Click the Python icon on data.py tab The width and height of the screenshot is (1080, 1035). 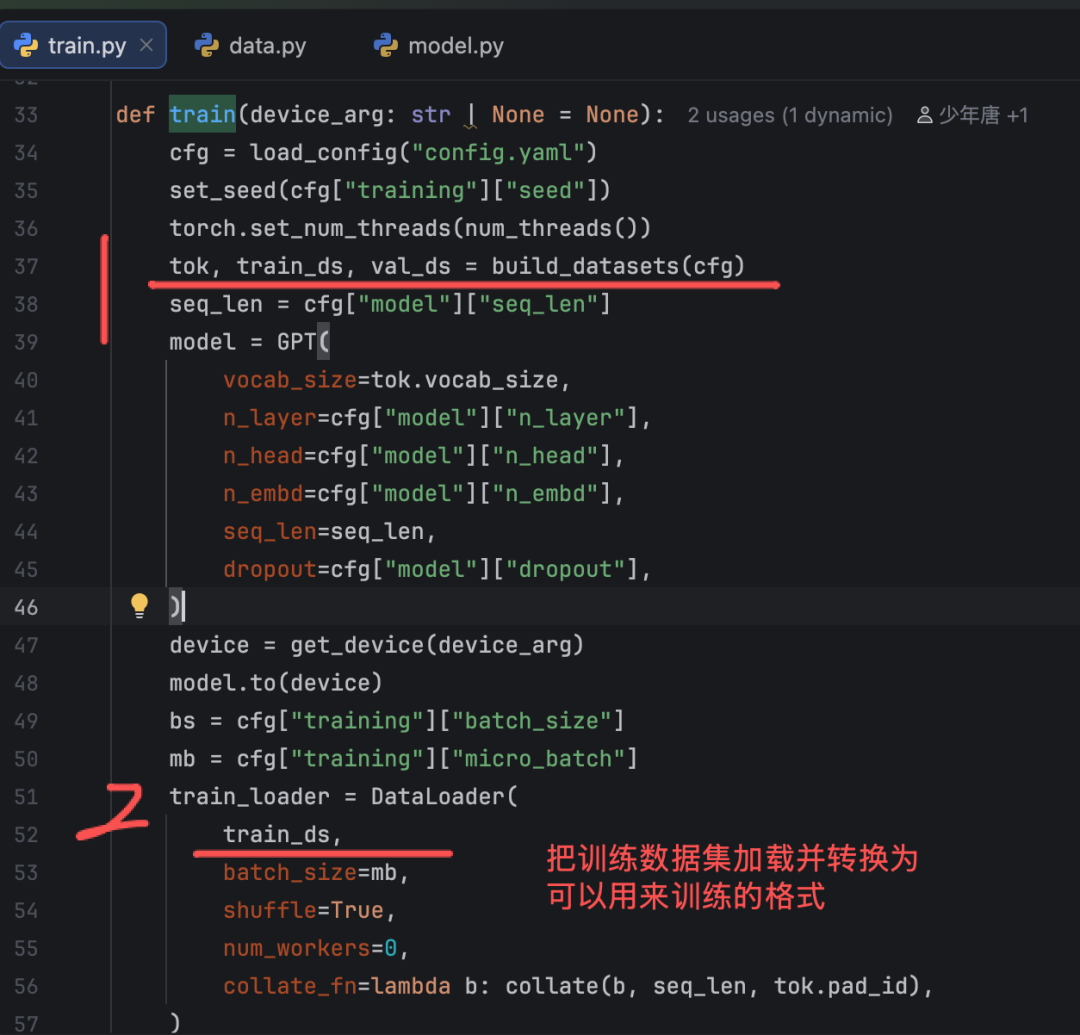point(206,44)
